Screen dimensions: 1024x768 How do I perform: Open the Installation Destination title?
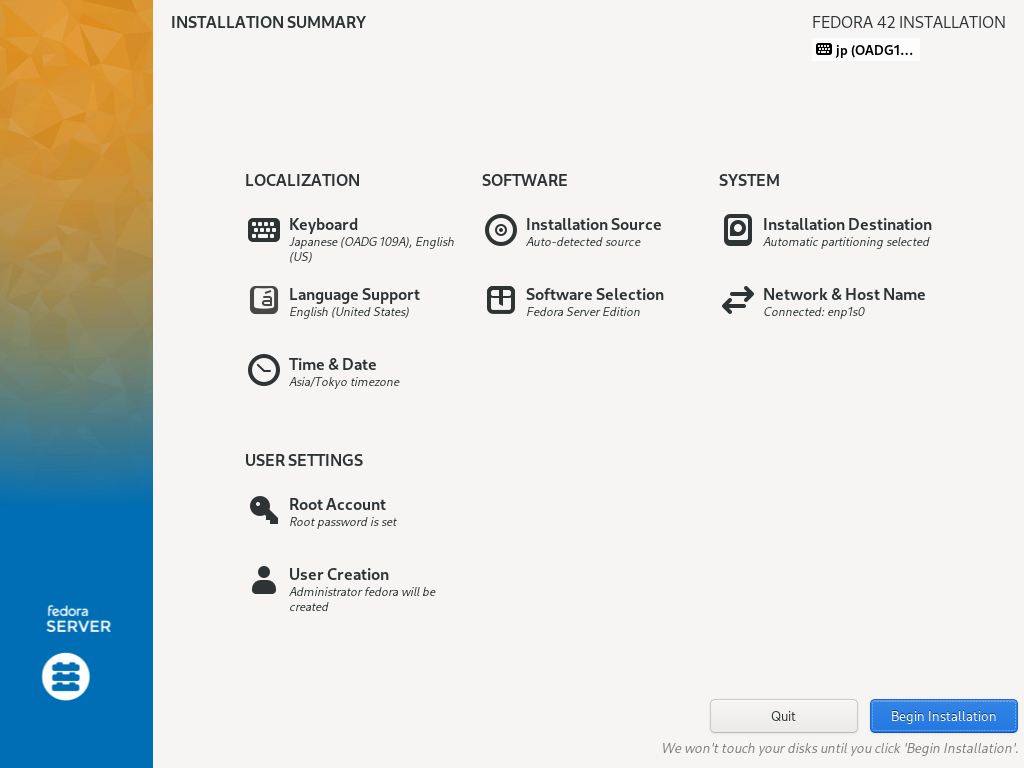[847, 225]
